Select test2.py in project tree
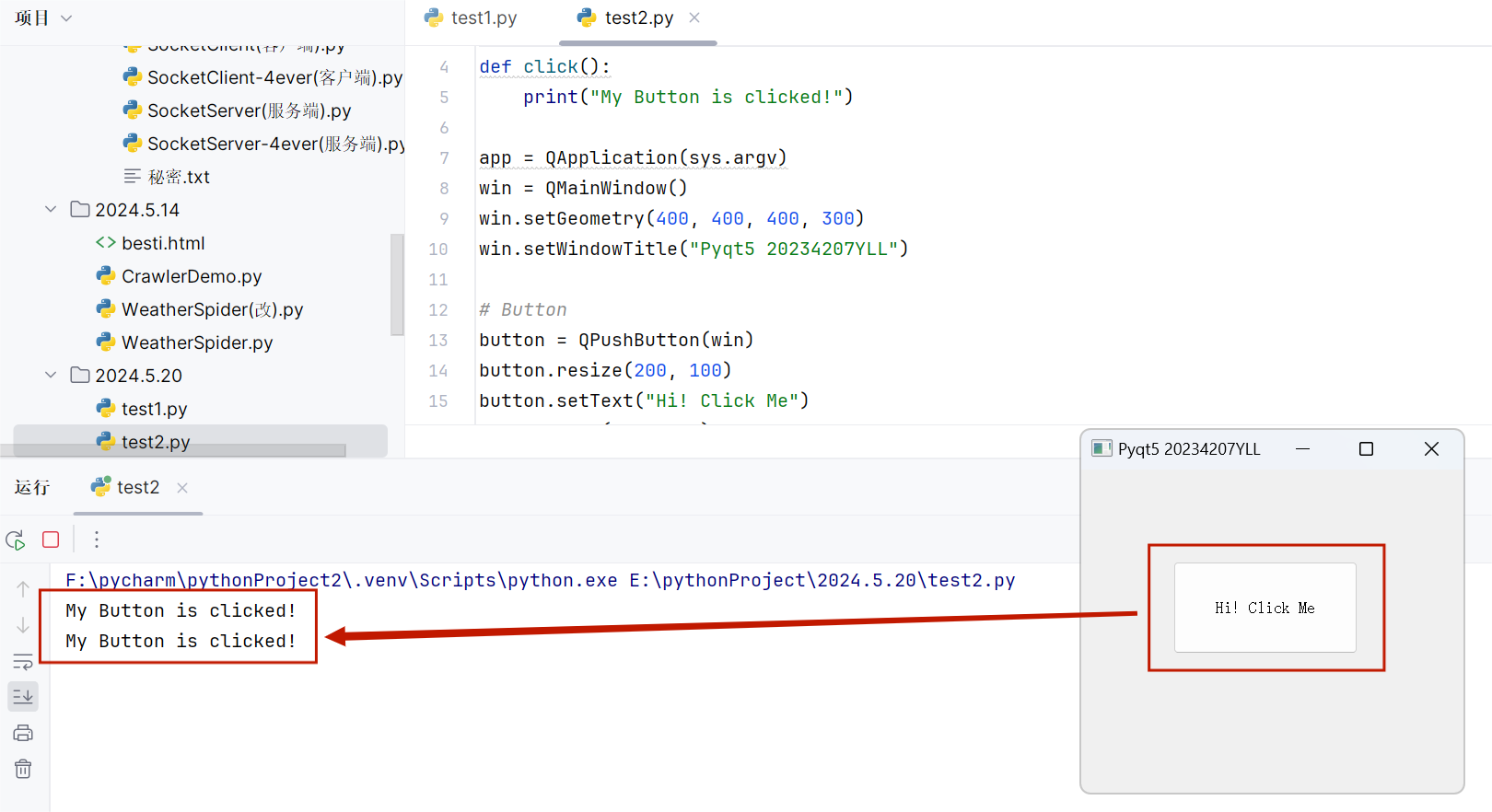 tap(143, 442)
